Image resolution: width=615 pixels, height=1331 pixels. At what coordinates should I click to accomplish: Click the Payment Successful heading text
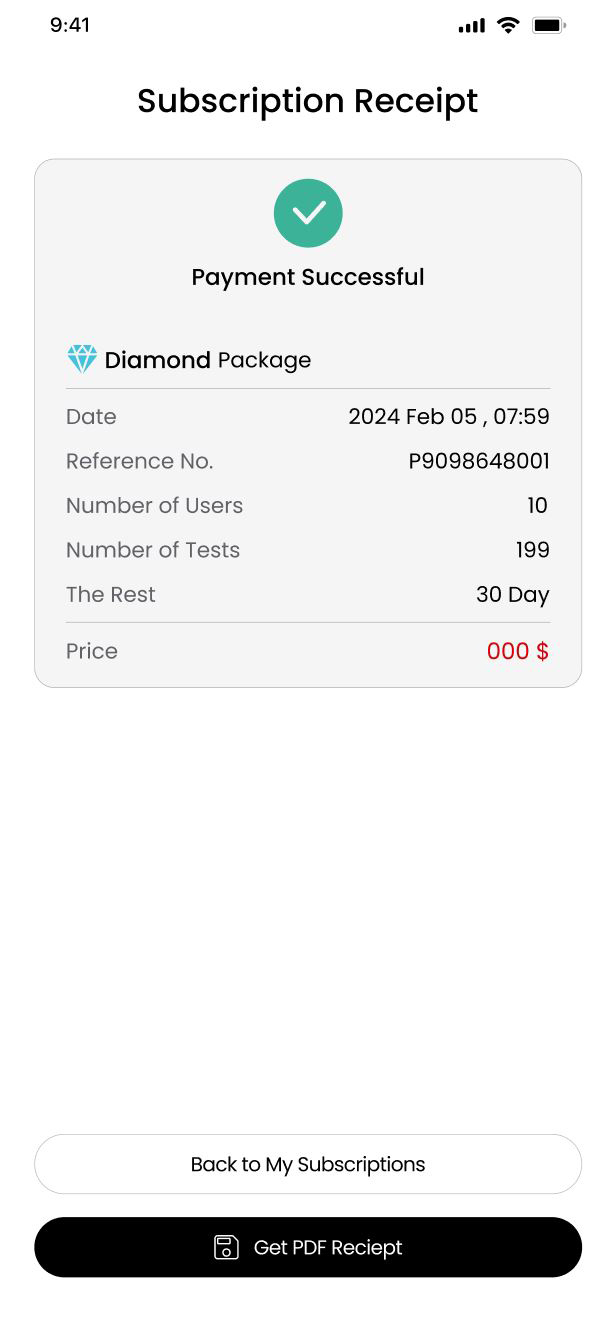coord(308,277)
